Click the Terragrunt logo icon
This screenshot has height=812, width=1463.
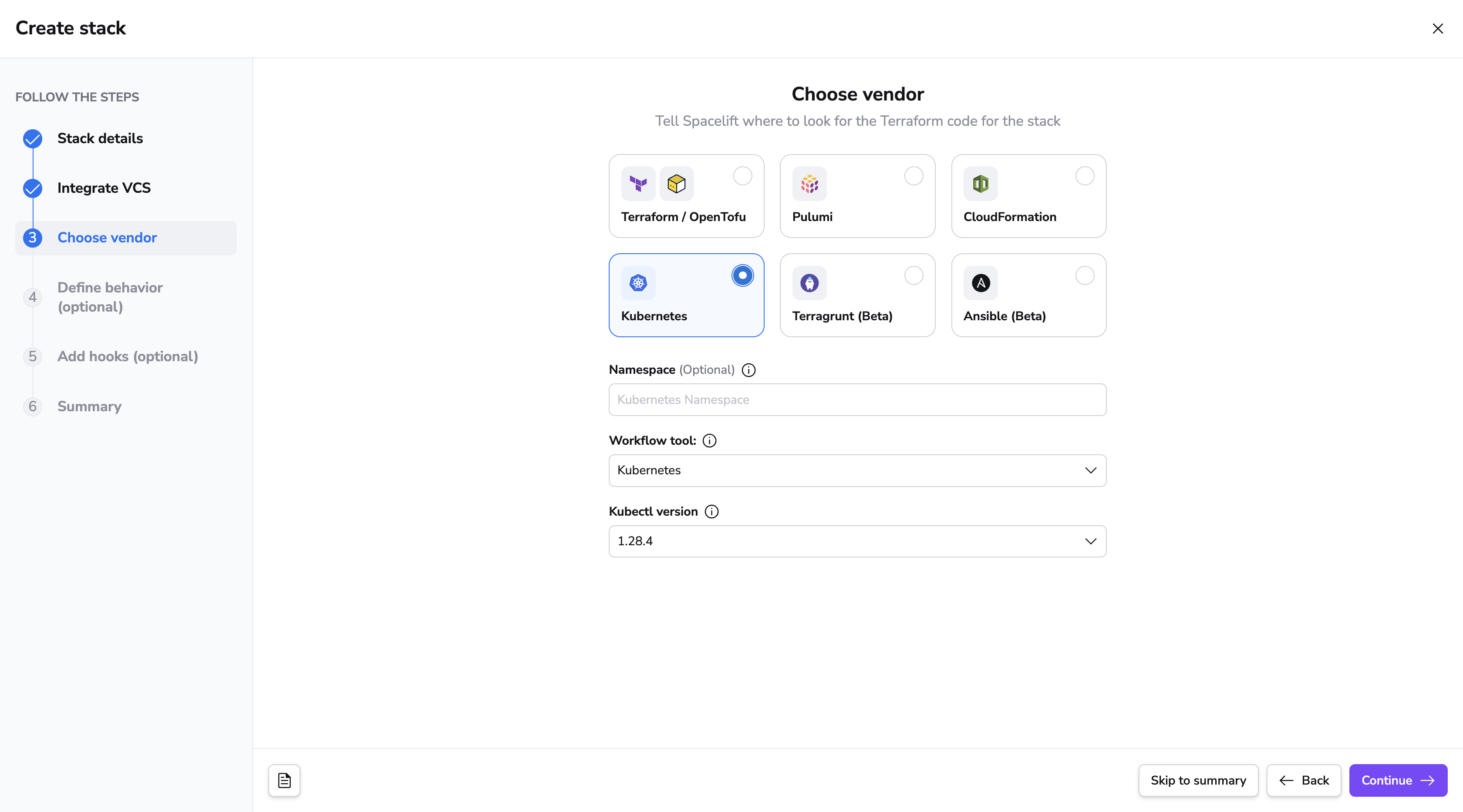809,282
